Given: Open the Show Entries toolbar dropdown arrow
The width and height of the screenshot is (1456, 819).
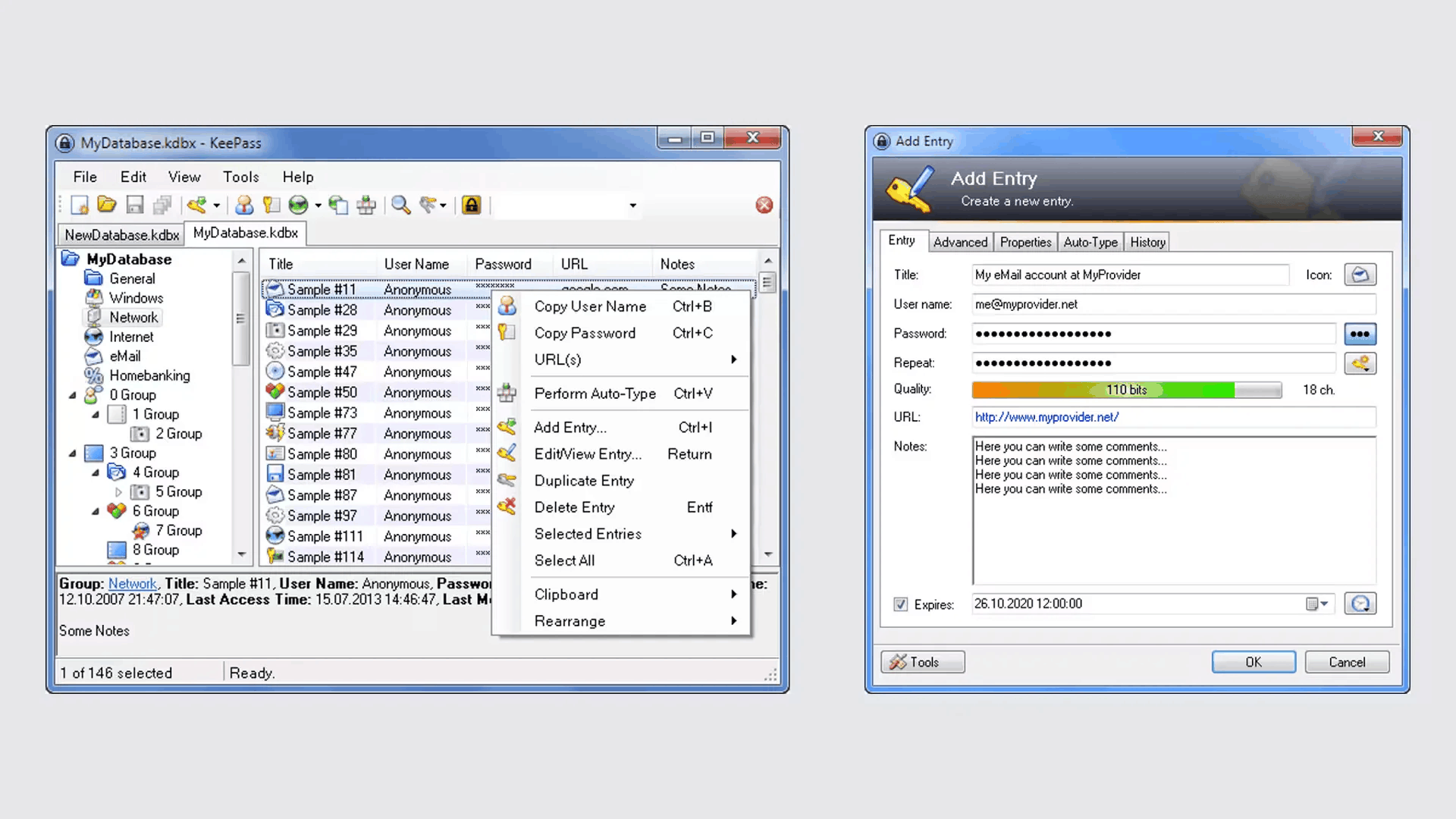Looking at the screenshot, I should pyautogui.click(x=444, y=206).
